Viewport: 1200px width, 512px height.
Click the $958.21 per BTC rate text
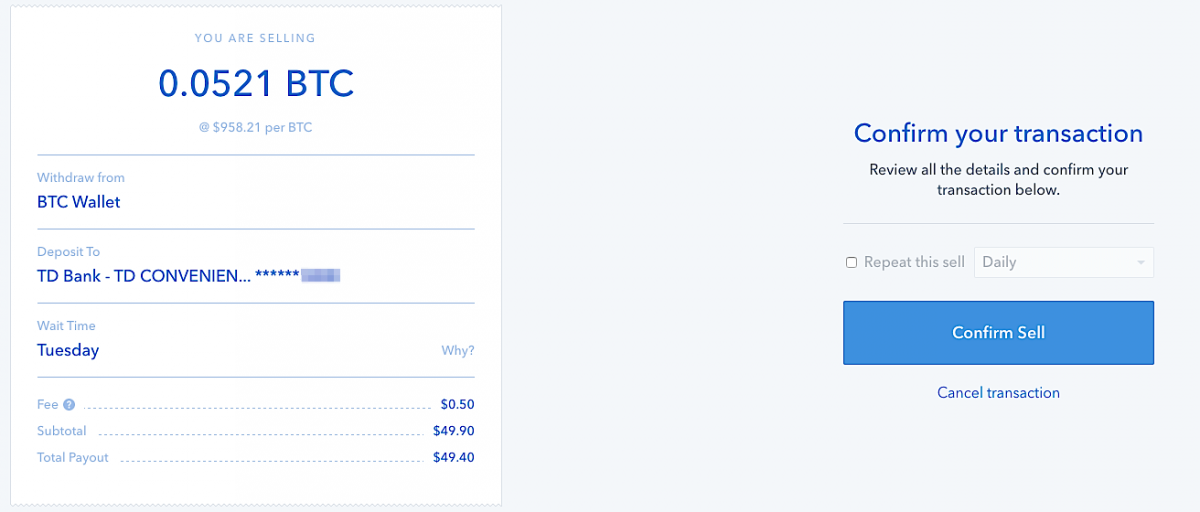click(256, 128)
